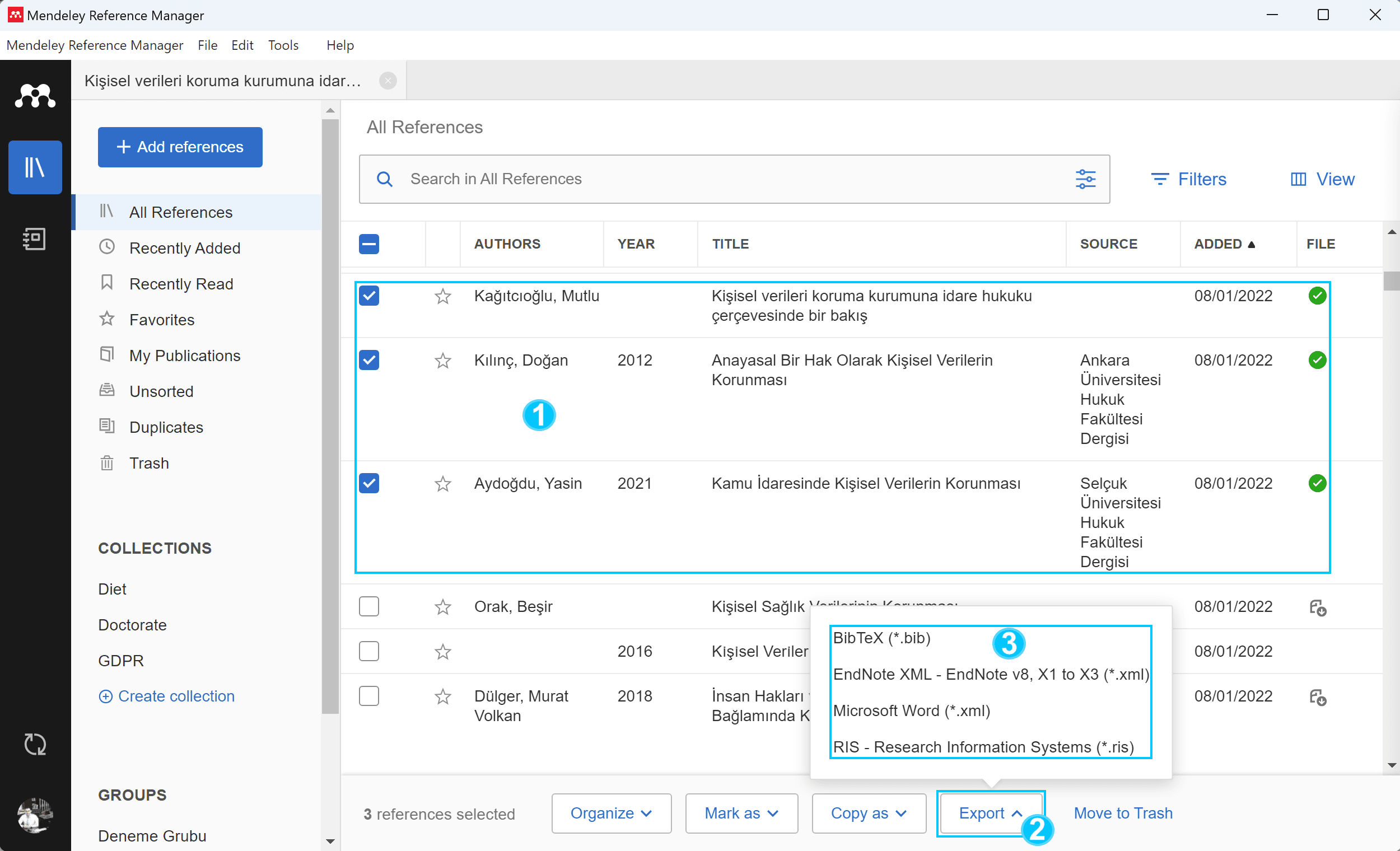Open the user profile avatar
The image size is (1400, 851).
[35, 815]
